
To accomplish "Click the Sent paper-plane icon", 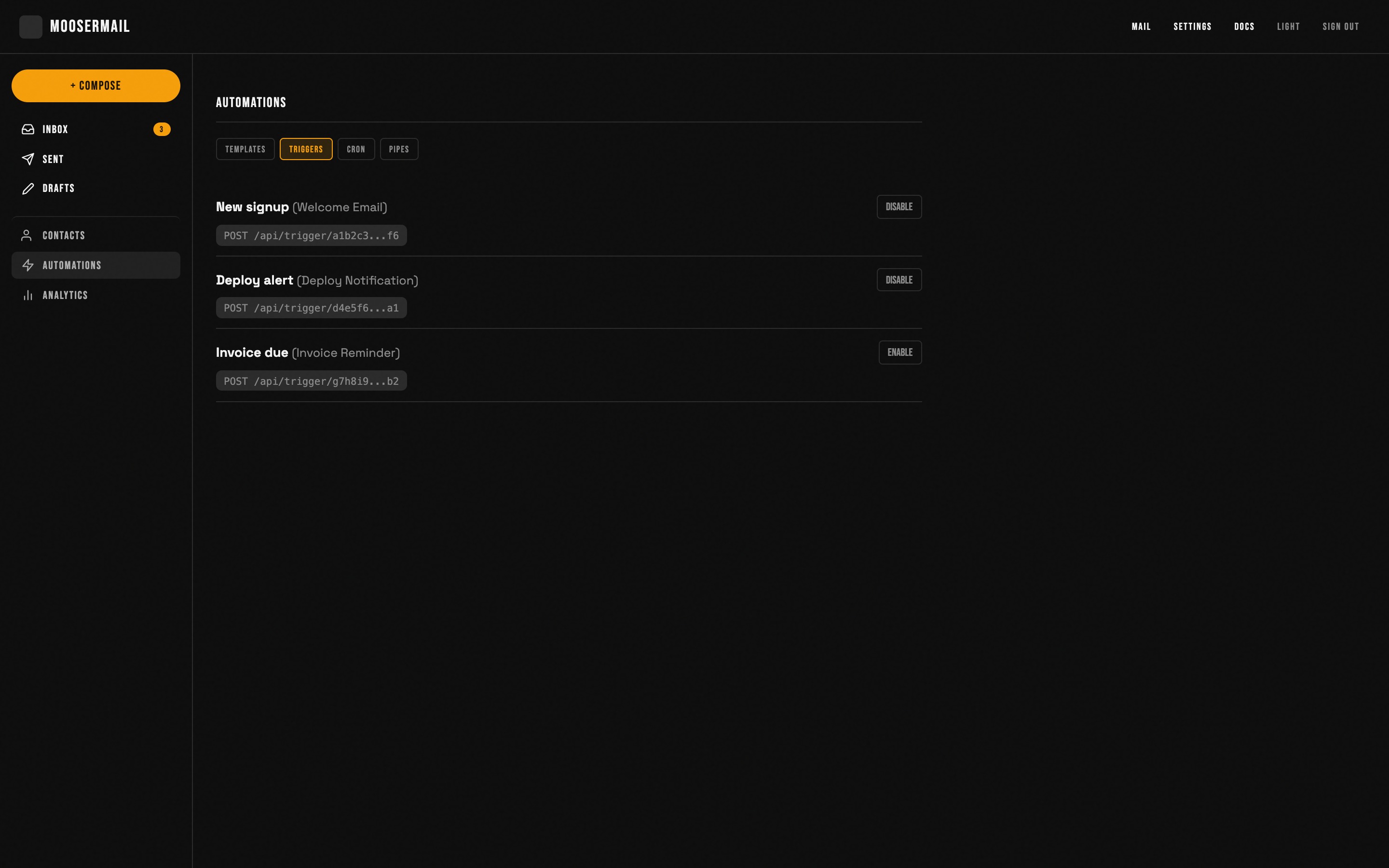I will click(27, 159).
